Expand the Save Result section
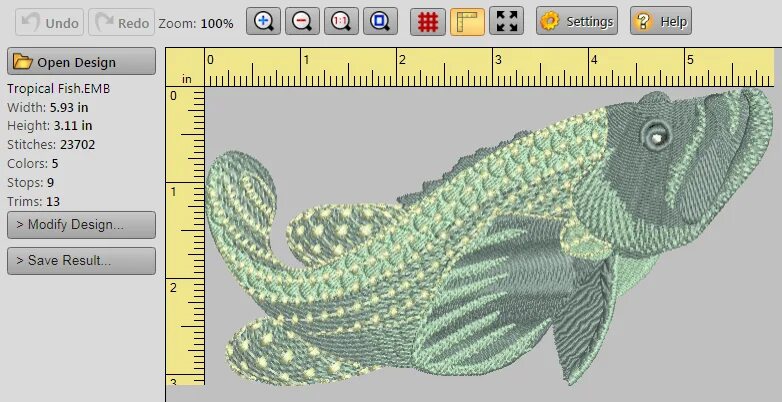 click(81, 260)
